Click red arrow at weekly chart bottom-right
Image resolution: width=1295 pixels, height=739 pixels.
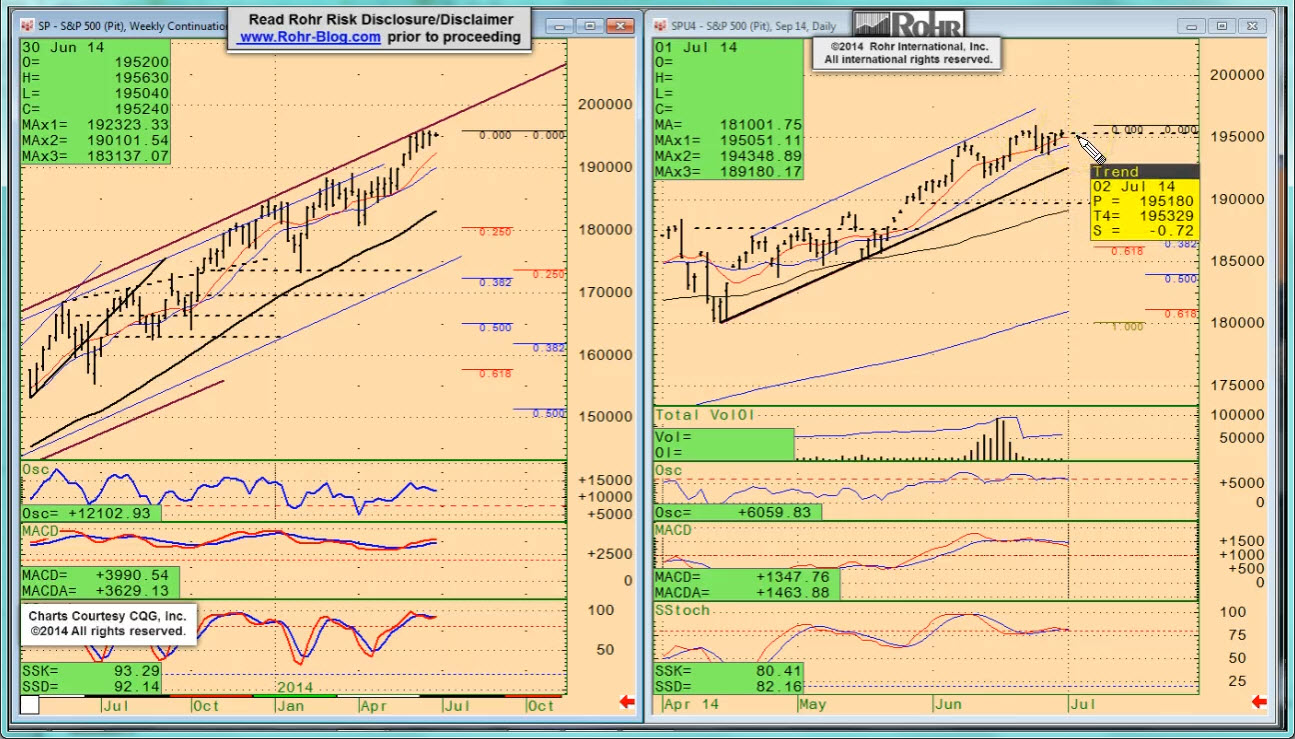point(627,702)
